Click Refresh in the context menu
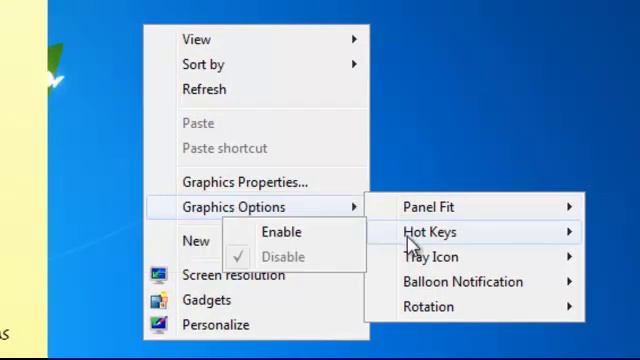The width and height of the screenshot is (640, 360). pyautogui.click(x=257, y=89)
